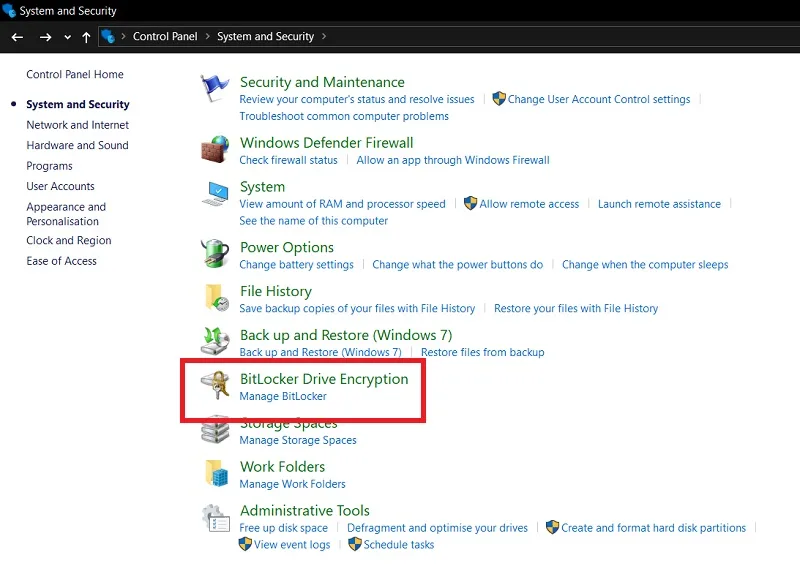This screenshot has height=585, width=800.
Task: Click the Back up and Restore icon
Action: (x=215, y=341)
